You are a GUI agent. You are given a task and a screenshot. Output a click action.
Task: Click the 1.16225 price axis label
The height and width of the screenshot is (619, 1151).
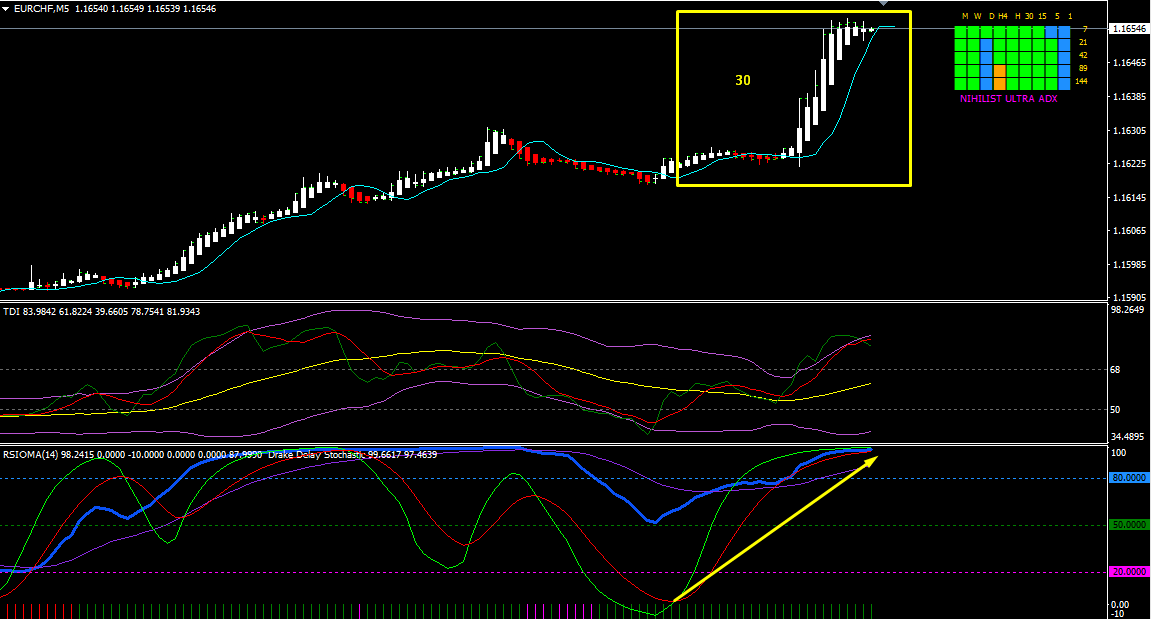tap(1129, 164)
